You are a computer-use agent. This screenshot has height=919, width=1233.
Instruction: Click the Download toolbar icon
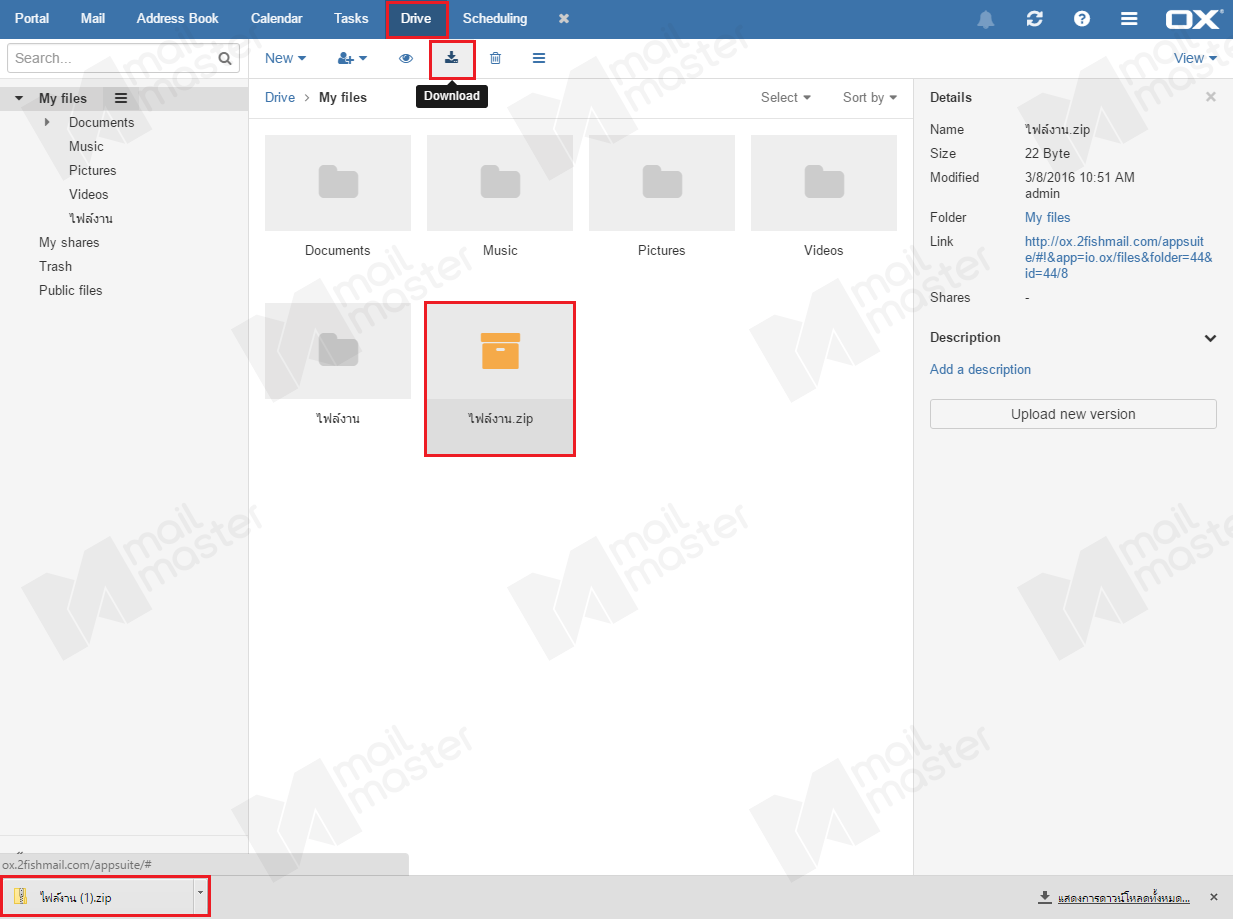point(452,58)
